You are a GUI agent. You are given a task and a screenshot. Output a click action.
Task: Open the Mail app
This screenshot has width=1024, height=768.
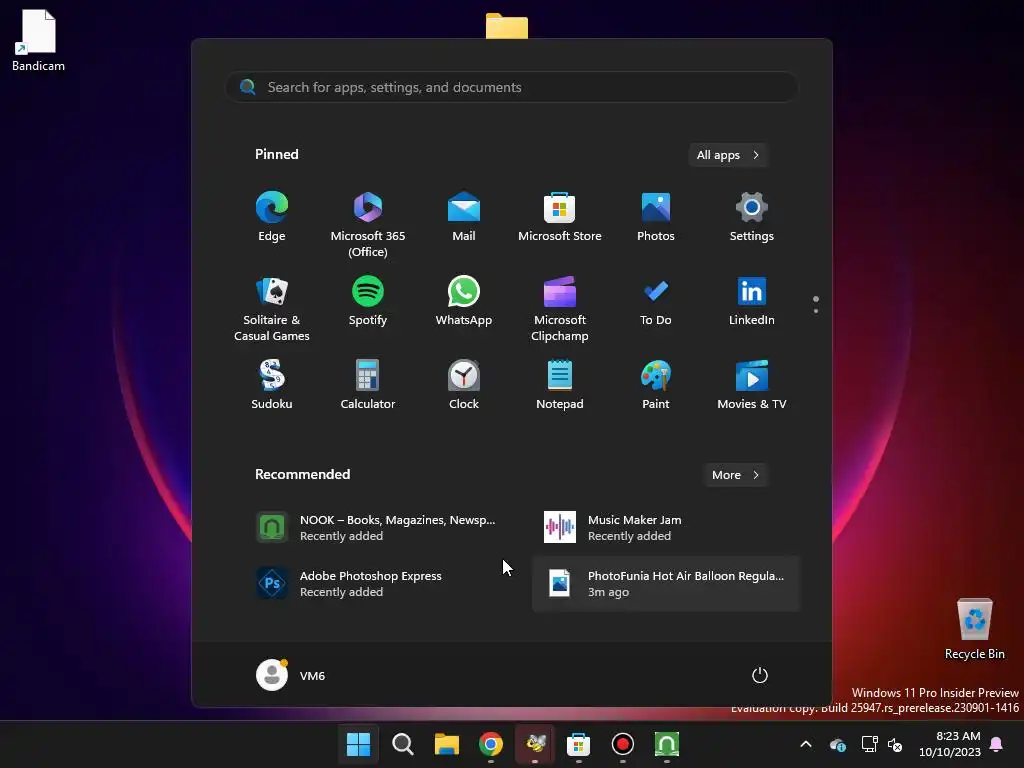coord(464,217)
